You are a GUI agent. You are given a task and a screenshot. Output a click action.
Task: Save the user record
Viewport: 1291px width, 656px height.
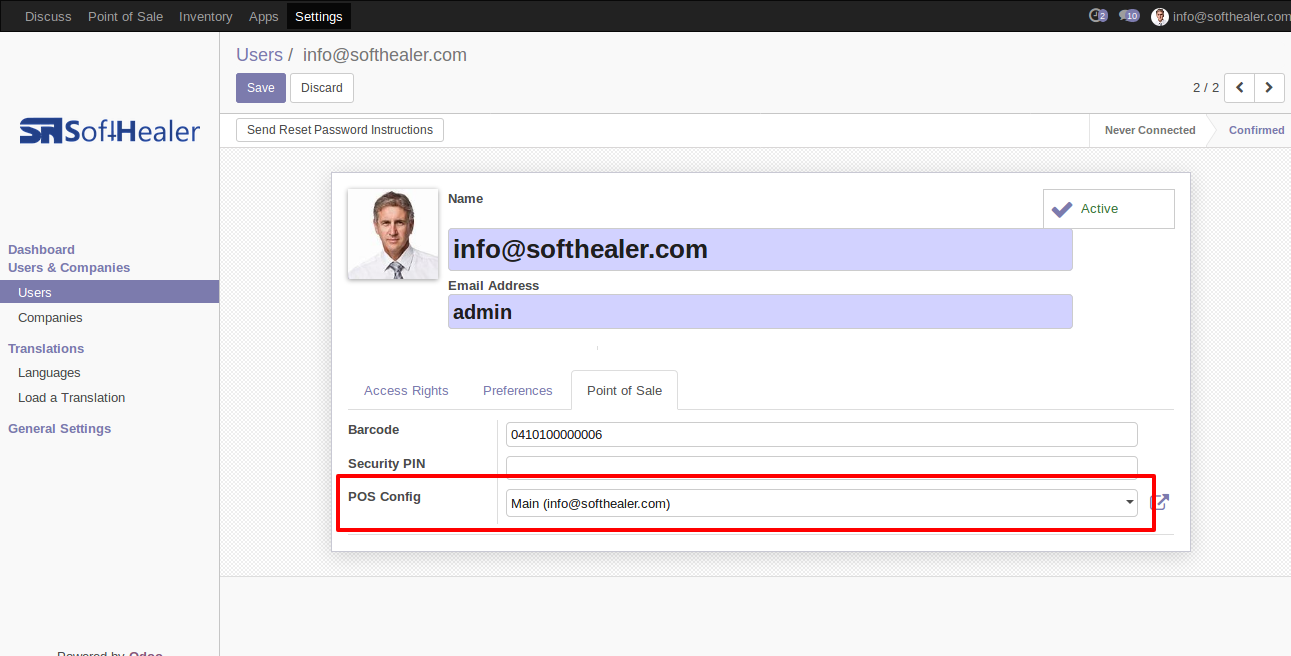pos(261,88)
